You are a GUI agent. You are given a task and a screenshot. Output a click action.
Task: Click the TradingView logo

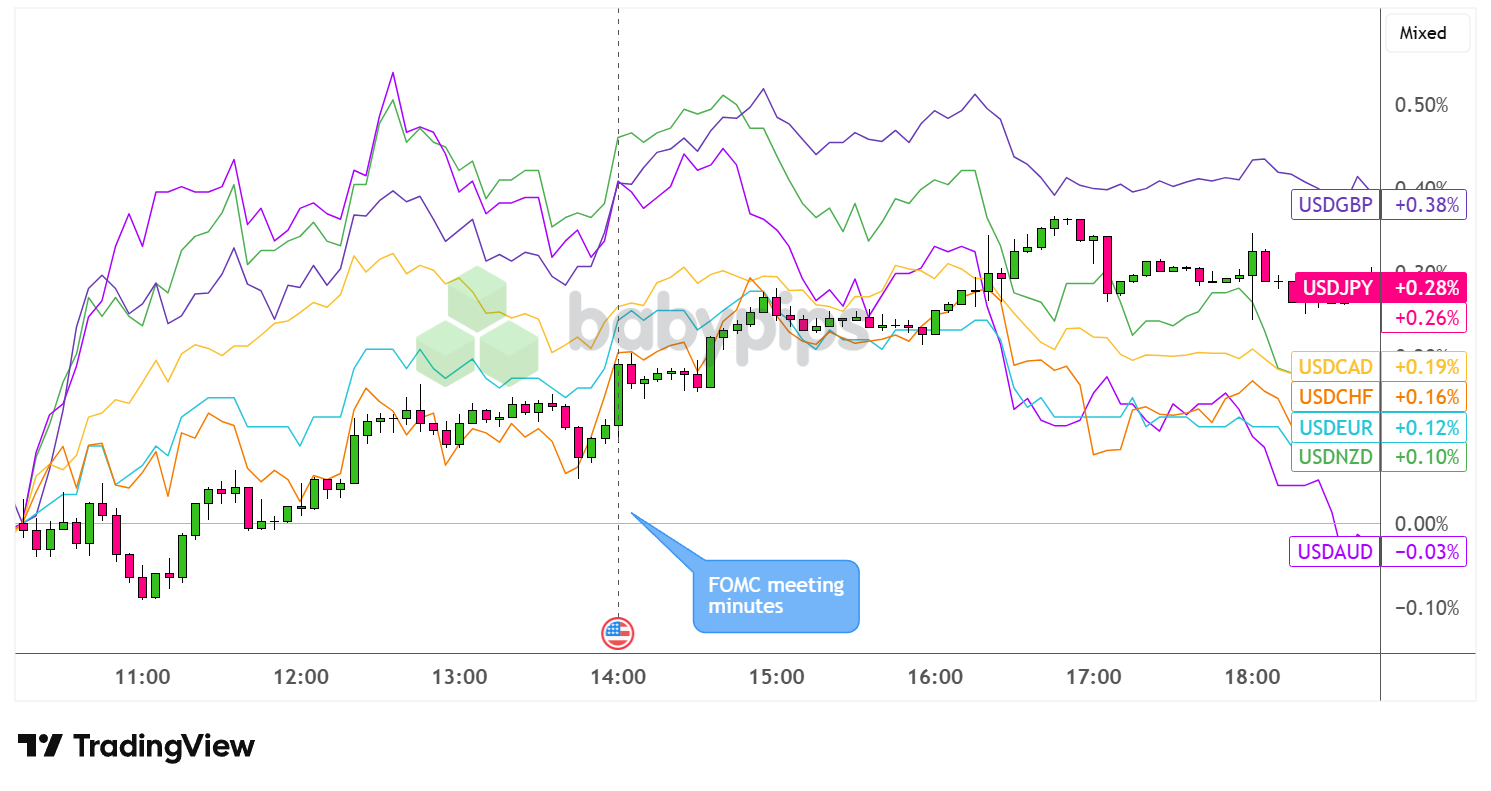click(136, 746)
